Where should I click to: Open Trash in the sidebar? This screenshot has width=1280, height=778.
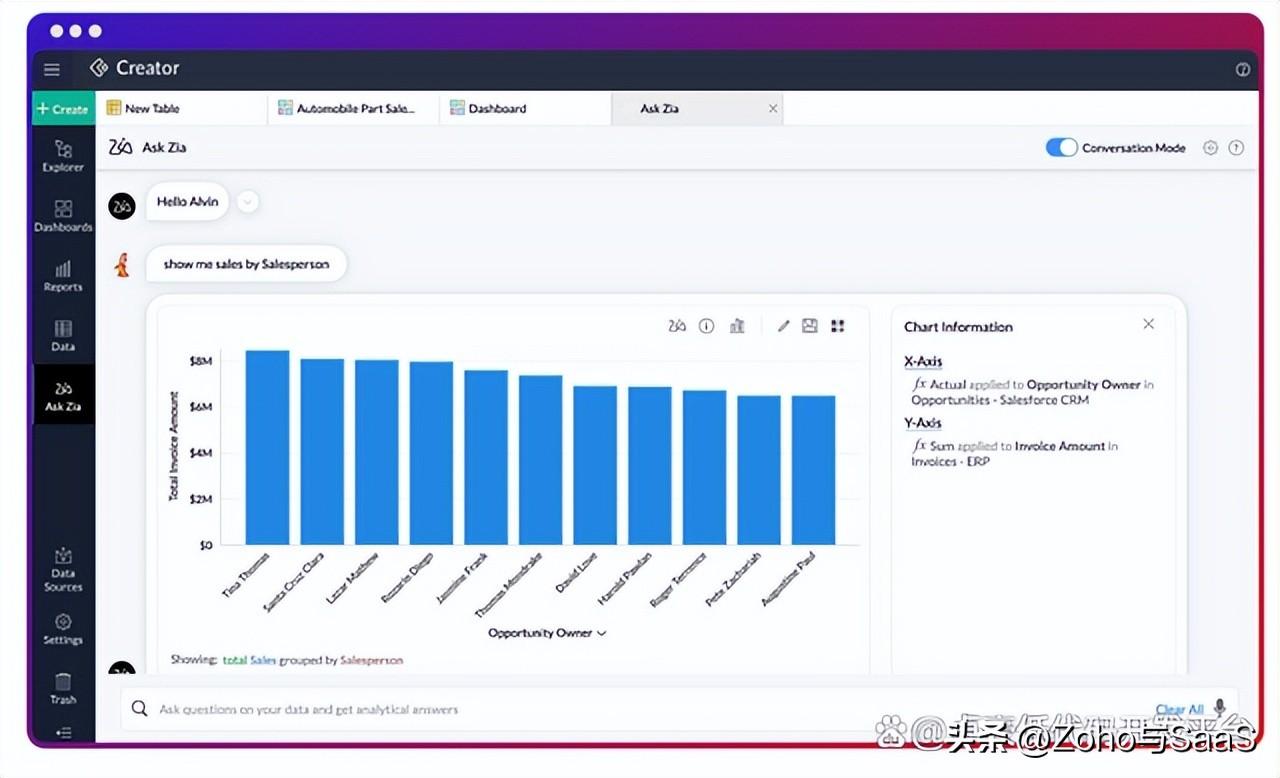pos(63,689)
